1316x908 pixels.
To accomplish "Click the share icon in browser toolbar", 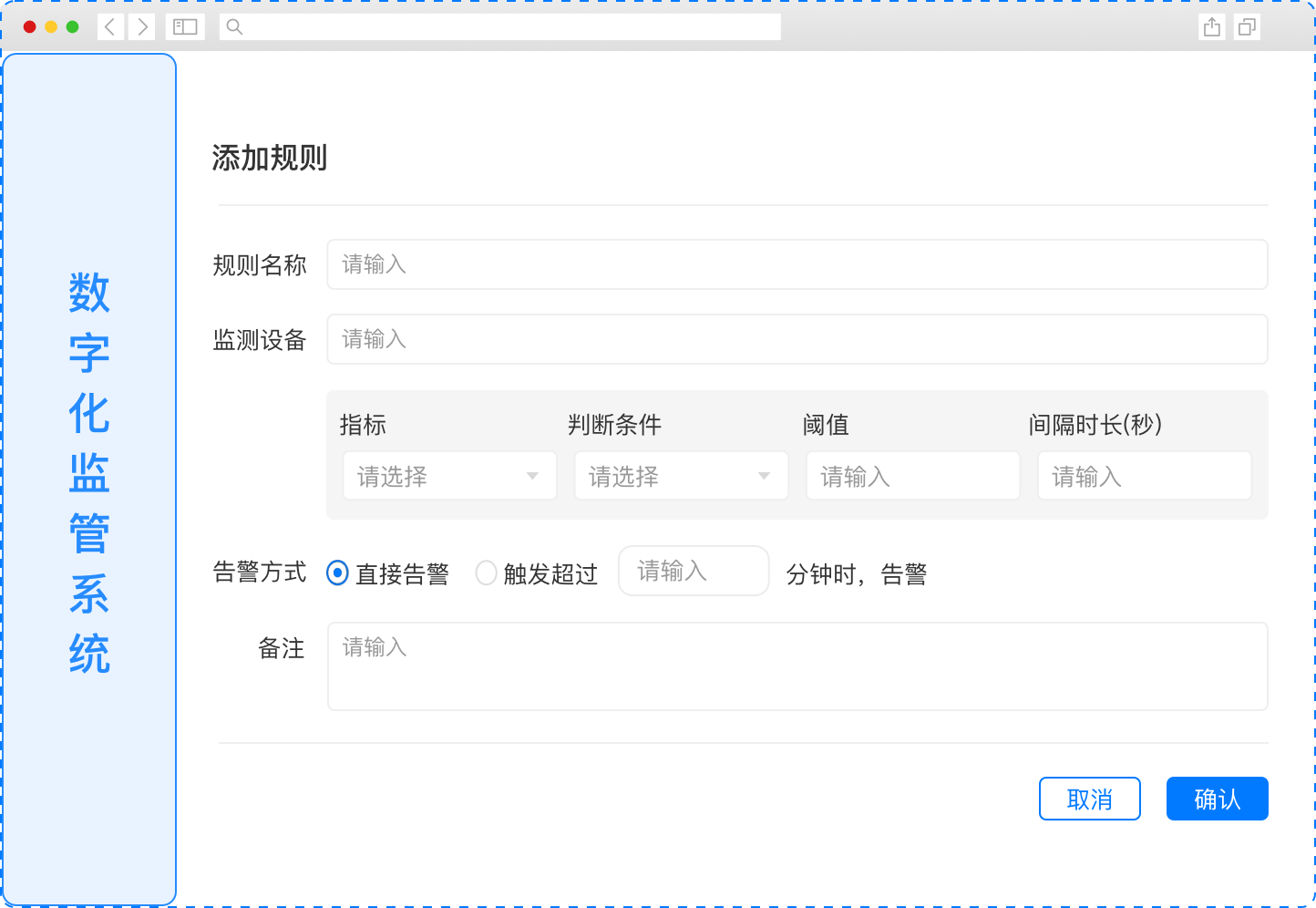I will click(x=1211, y=27).
